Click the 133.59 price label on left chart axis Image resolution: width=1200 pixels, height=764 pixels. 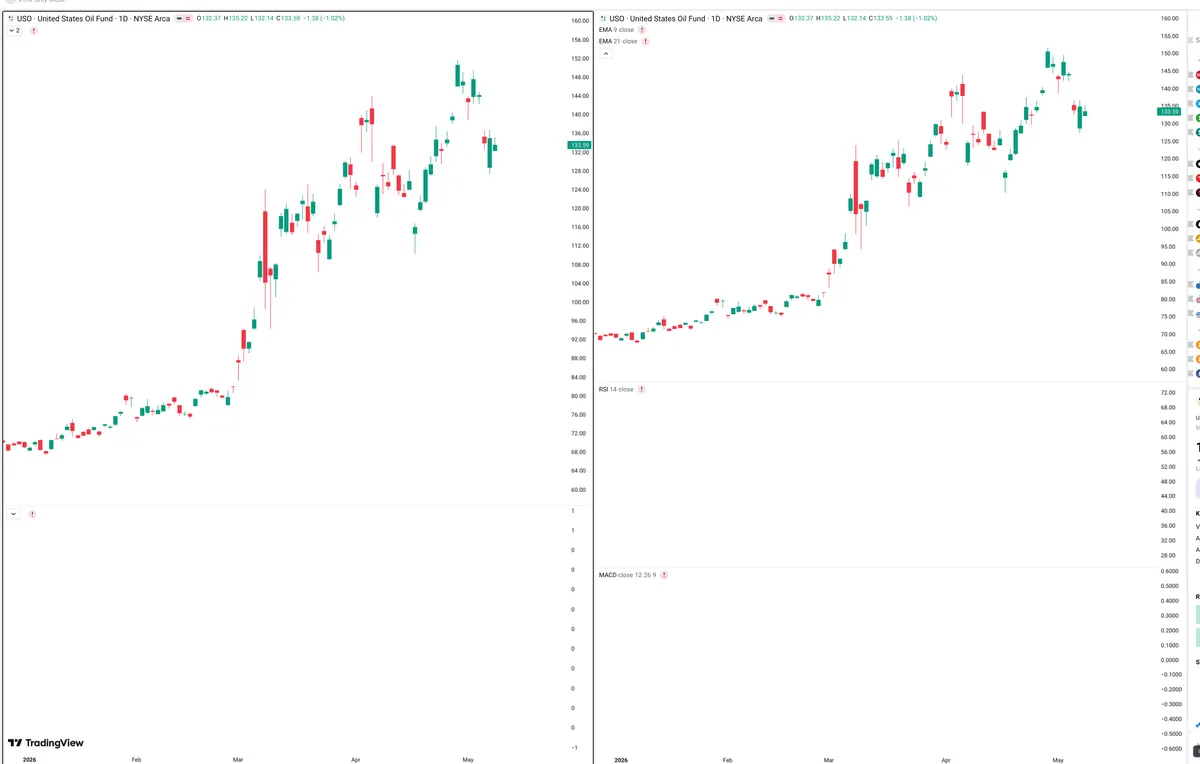coord(579,145)
